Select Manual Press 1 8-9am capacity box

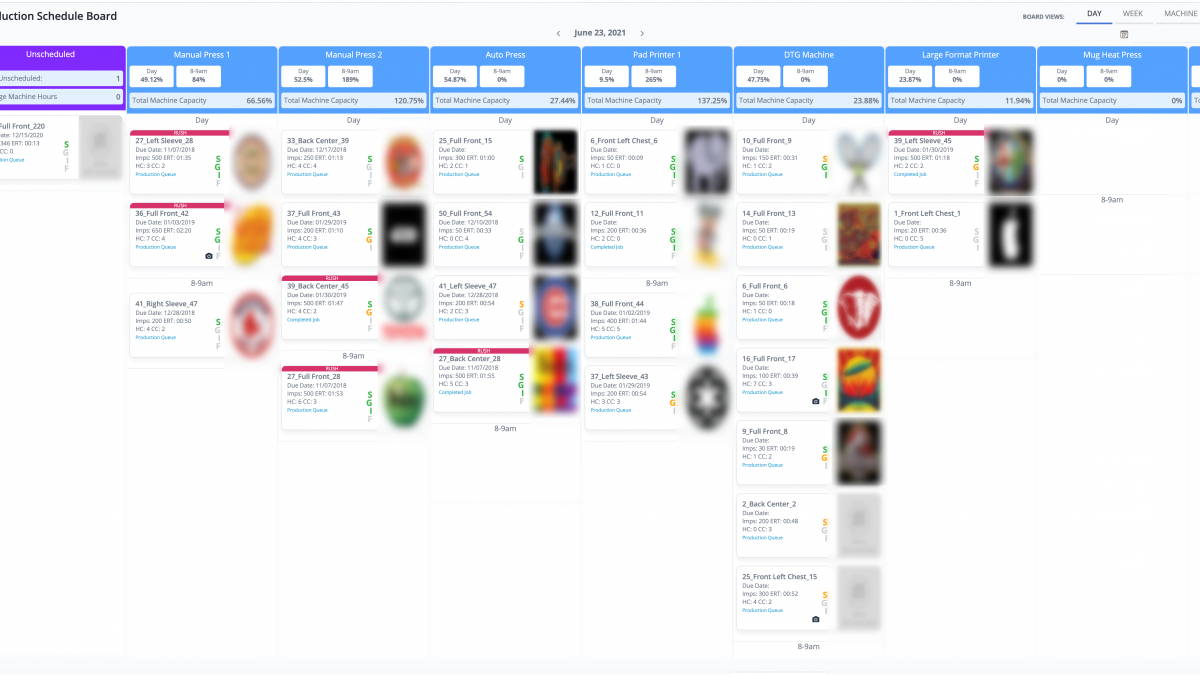(x=199, y=77)
